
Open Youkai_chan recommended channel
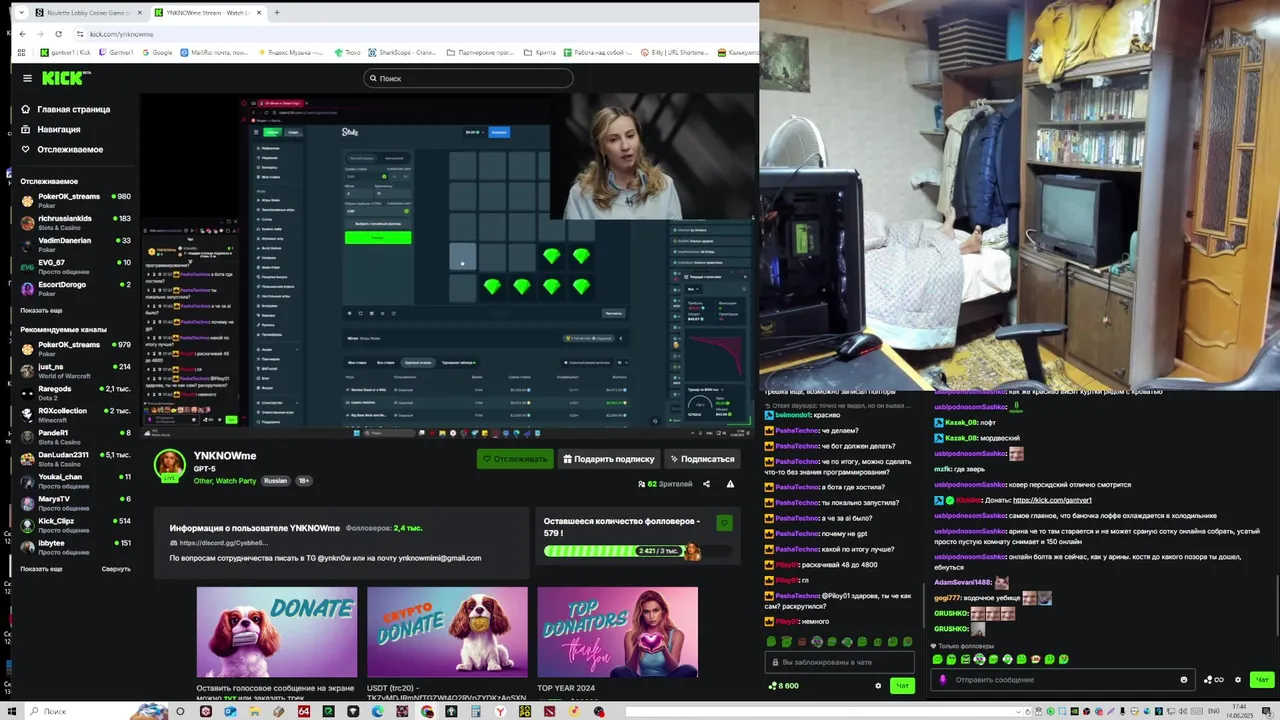pos(75,480)
